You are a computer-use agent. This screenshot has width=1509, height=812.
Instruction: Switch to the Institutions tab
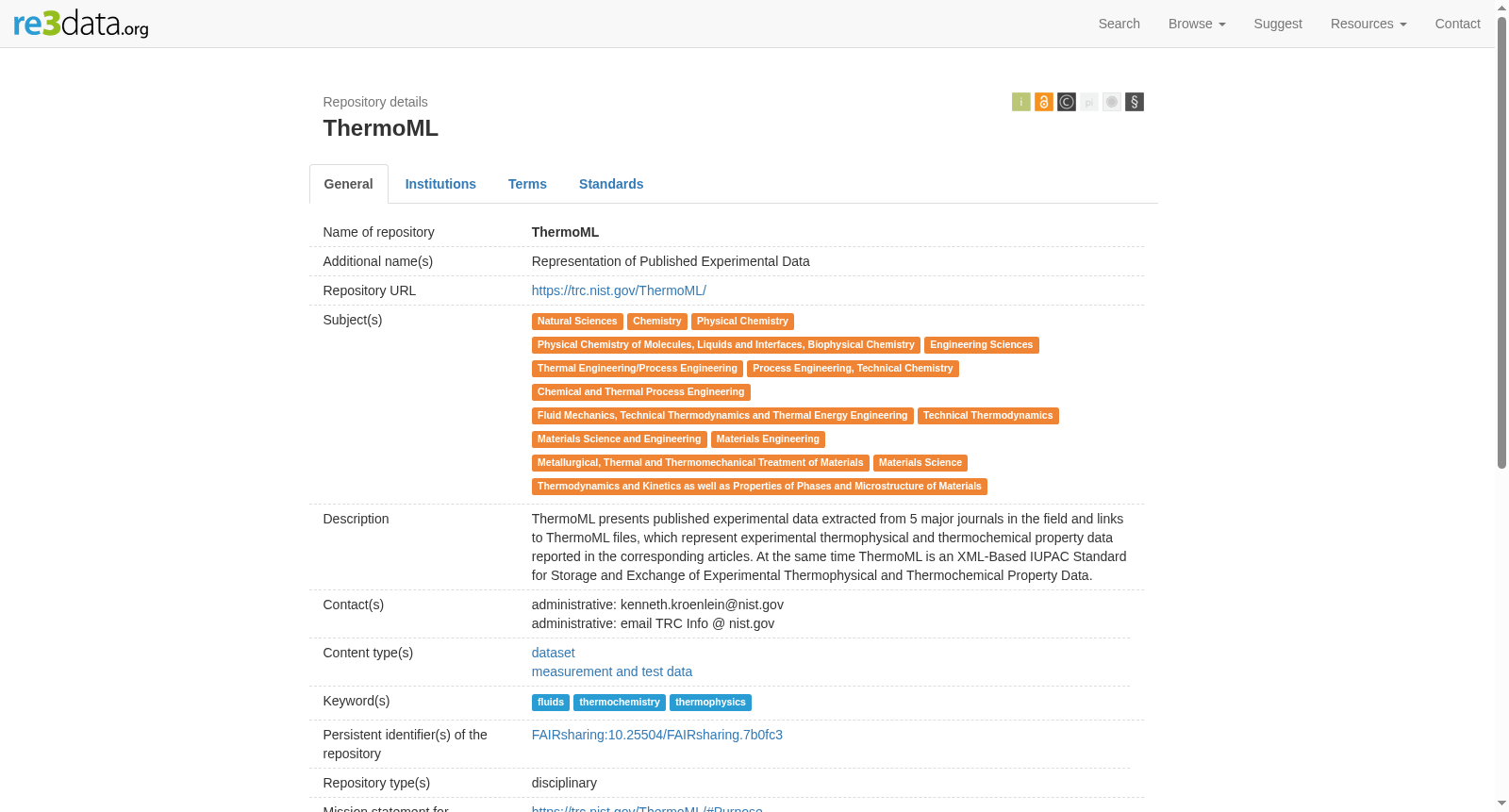(440, 184)
